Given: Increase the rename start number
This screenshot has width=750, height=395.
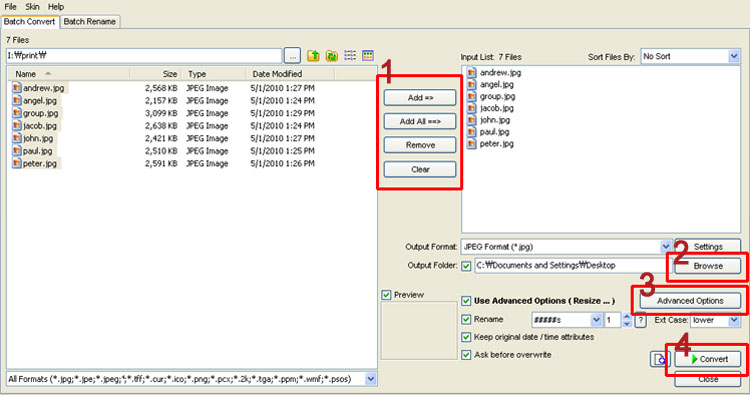Looking at the screenshot, I should coord(627,316).
